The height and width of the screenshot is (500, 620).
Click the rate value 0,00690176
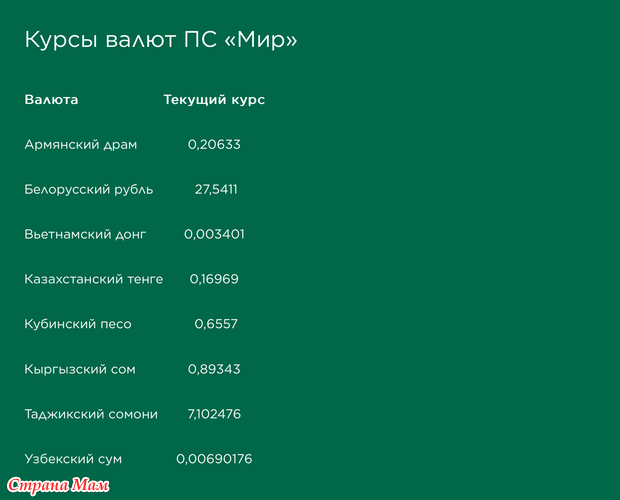click(214, 459)
